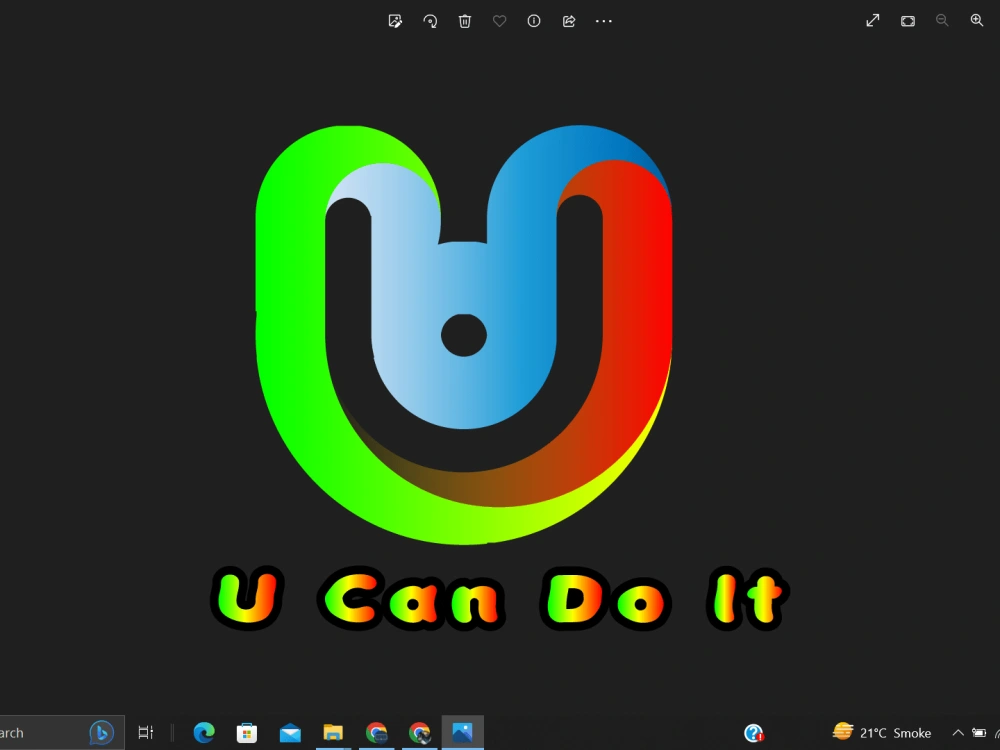Expand hidden system tray icons
The image size is (1000, 750).
pyautogui.click(x=958, y=732)
